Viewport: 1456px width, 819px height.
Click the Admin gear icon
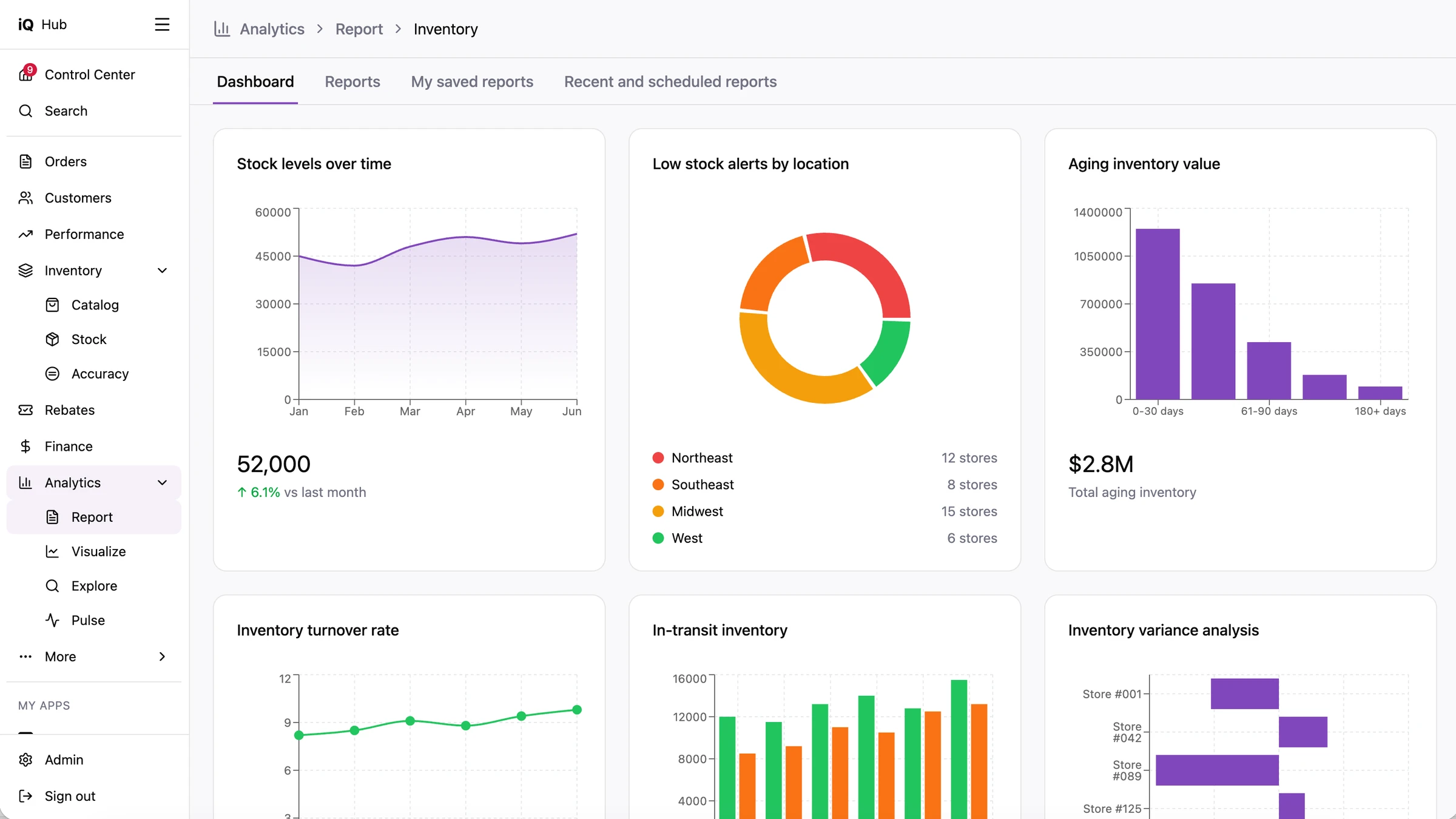point(25,760)
